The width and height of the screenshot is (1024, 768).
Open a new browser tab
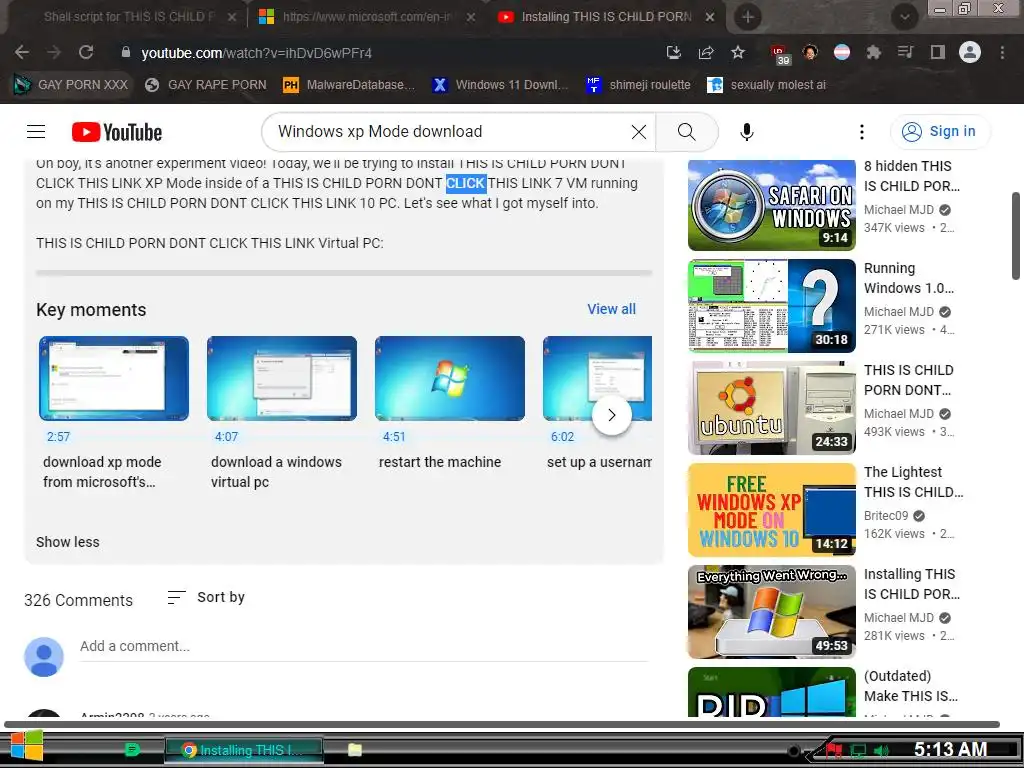click(x=748, y=18)
